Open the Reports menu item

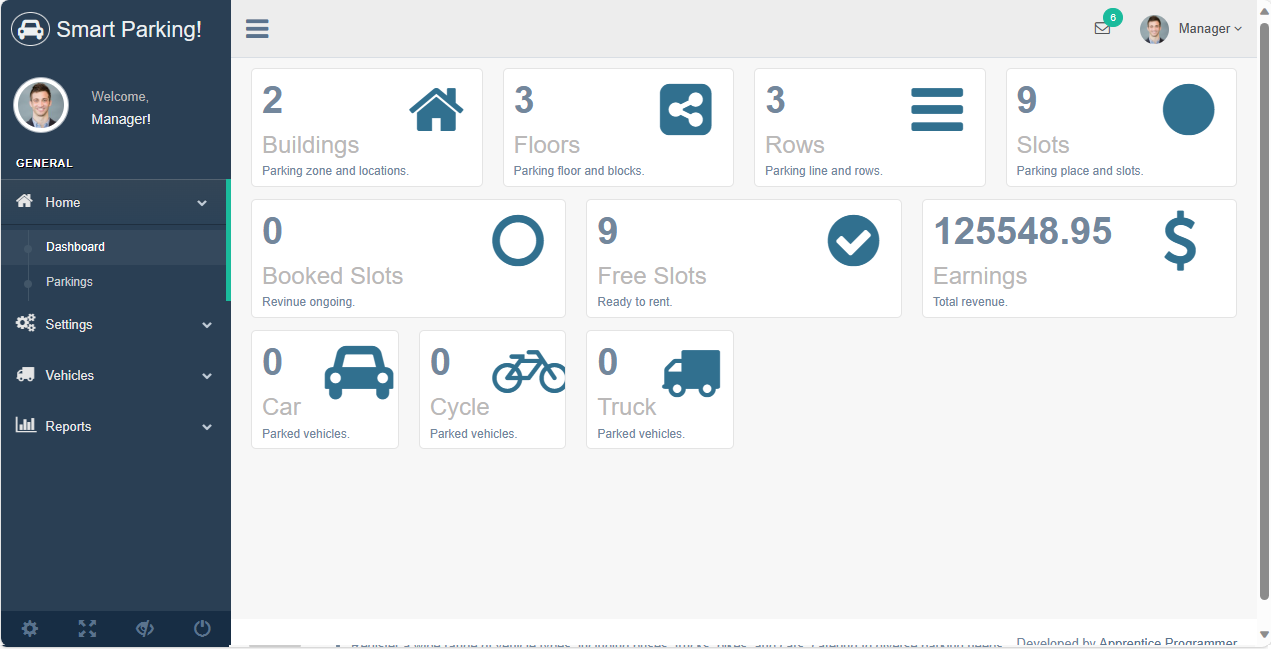tap(67, 426)
